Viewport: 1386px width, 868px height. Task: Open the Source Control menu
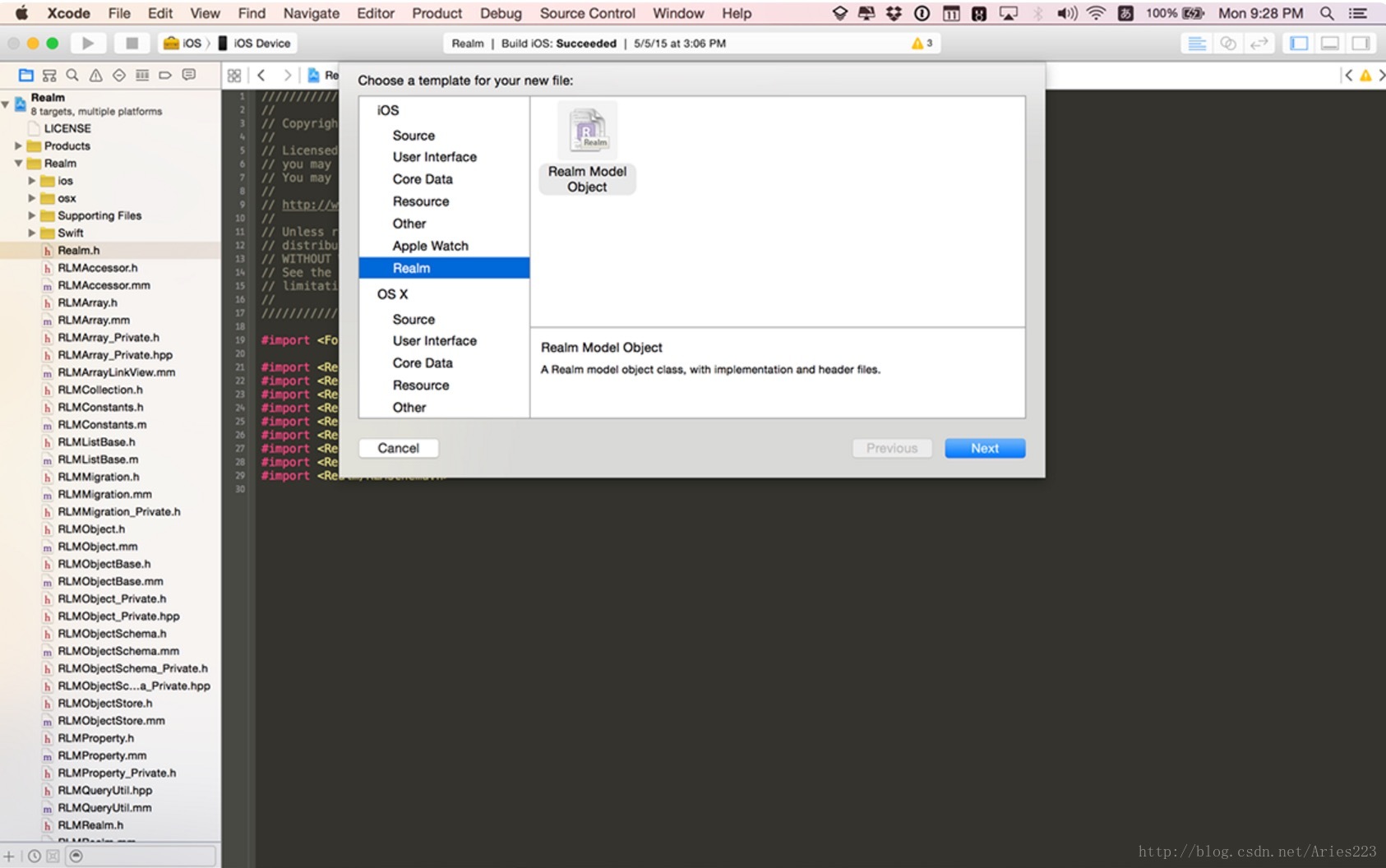coord(587,13)
